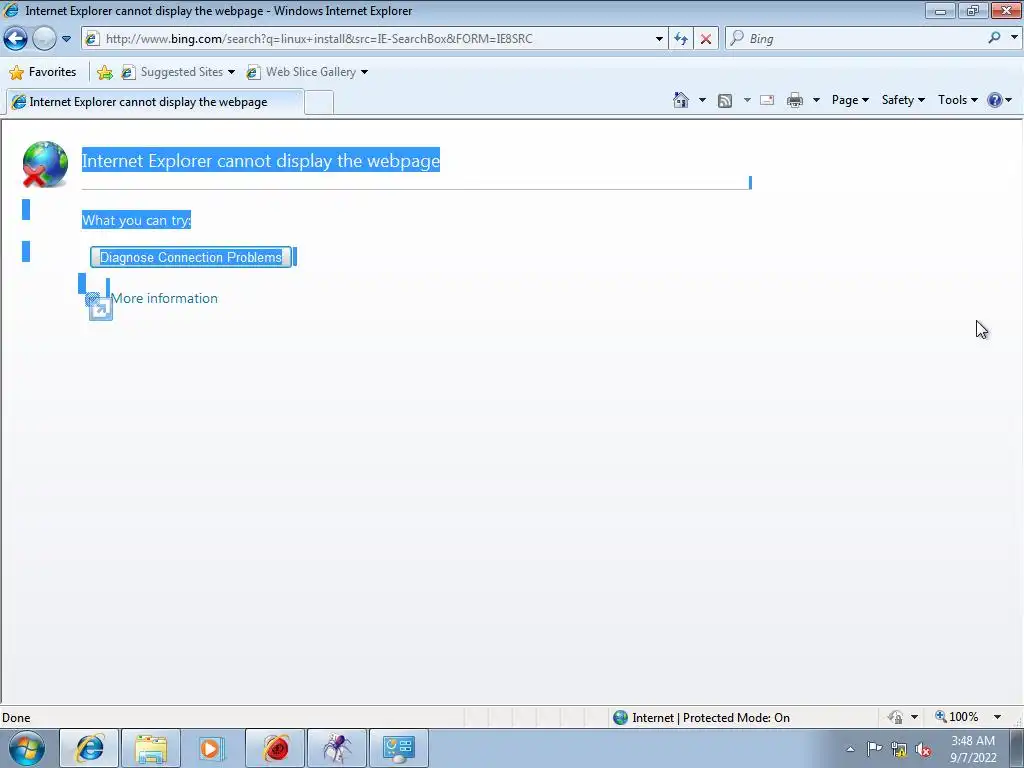This screenshot has width=1024, height=768.
Task: Open the Control Panel taskbar icon
Action: pyautogui.click(x=399, y=748)
